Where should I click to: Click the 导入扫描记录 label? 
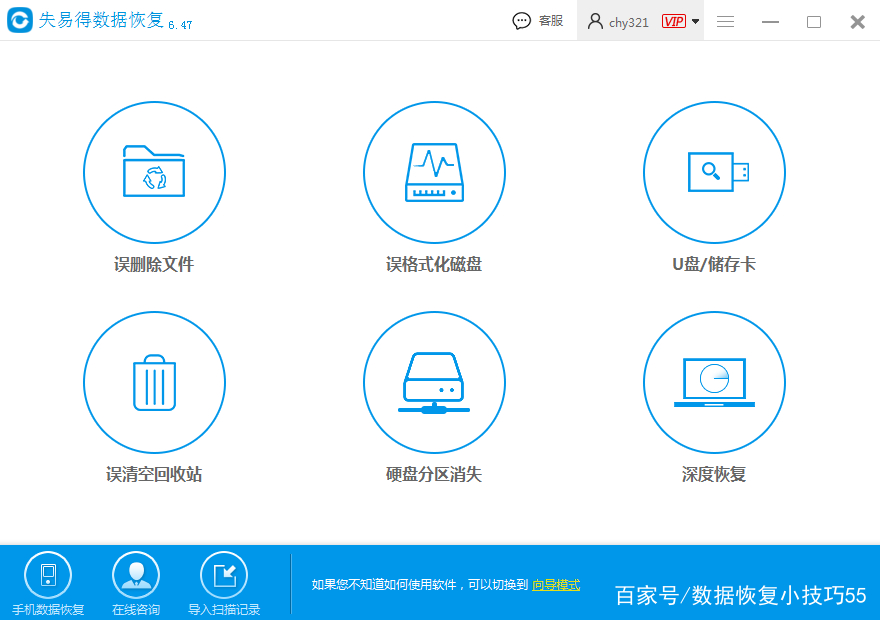(x=224, y=609)
